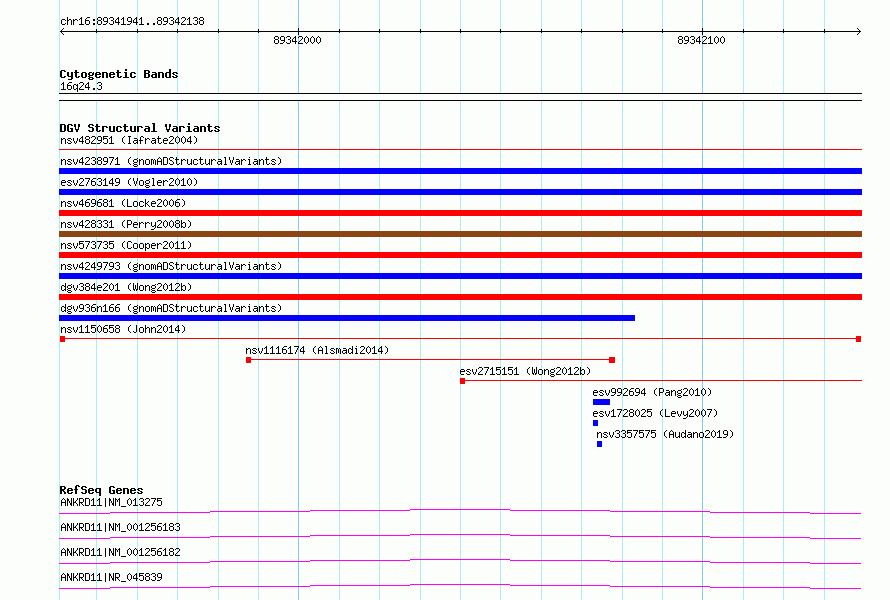Select nsv428331 (Perry2008b) label
The height and width of the screenshot is (600, 890).
pyautogui.click(x=126, y=224)
